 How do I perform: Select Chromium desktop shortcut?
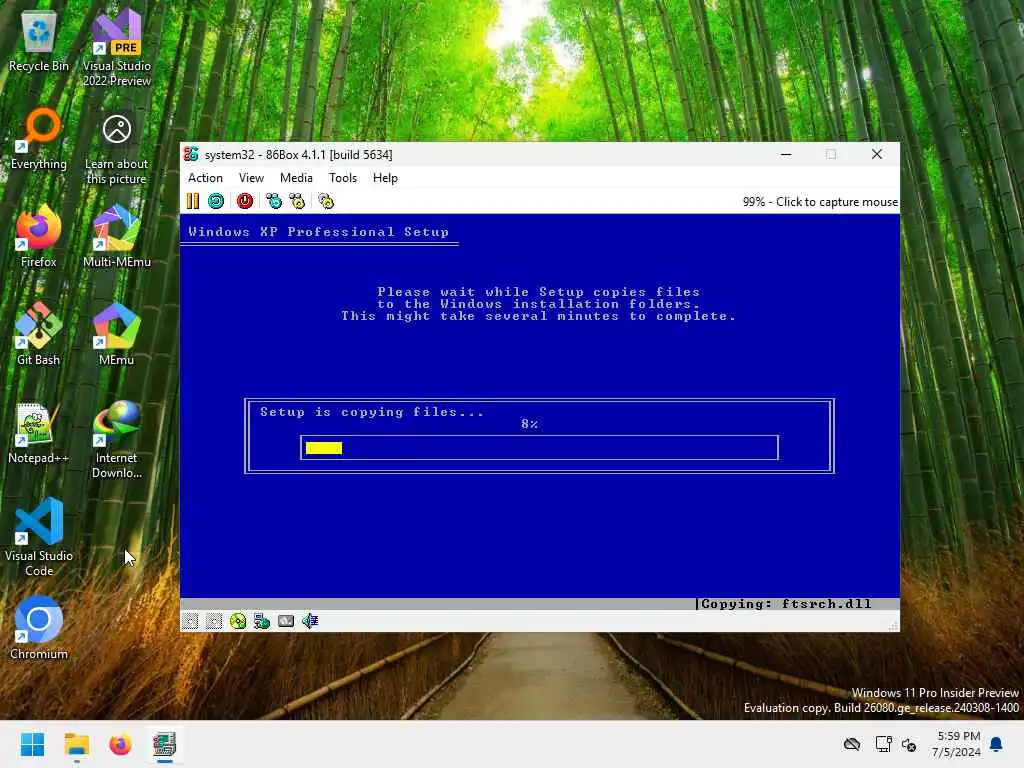point(39,629)
